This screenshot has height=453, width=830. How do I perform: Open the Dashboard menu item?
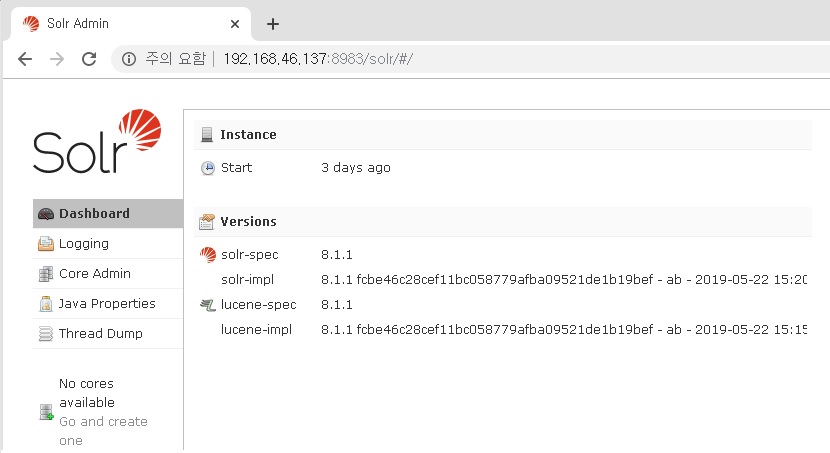108,213
